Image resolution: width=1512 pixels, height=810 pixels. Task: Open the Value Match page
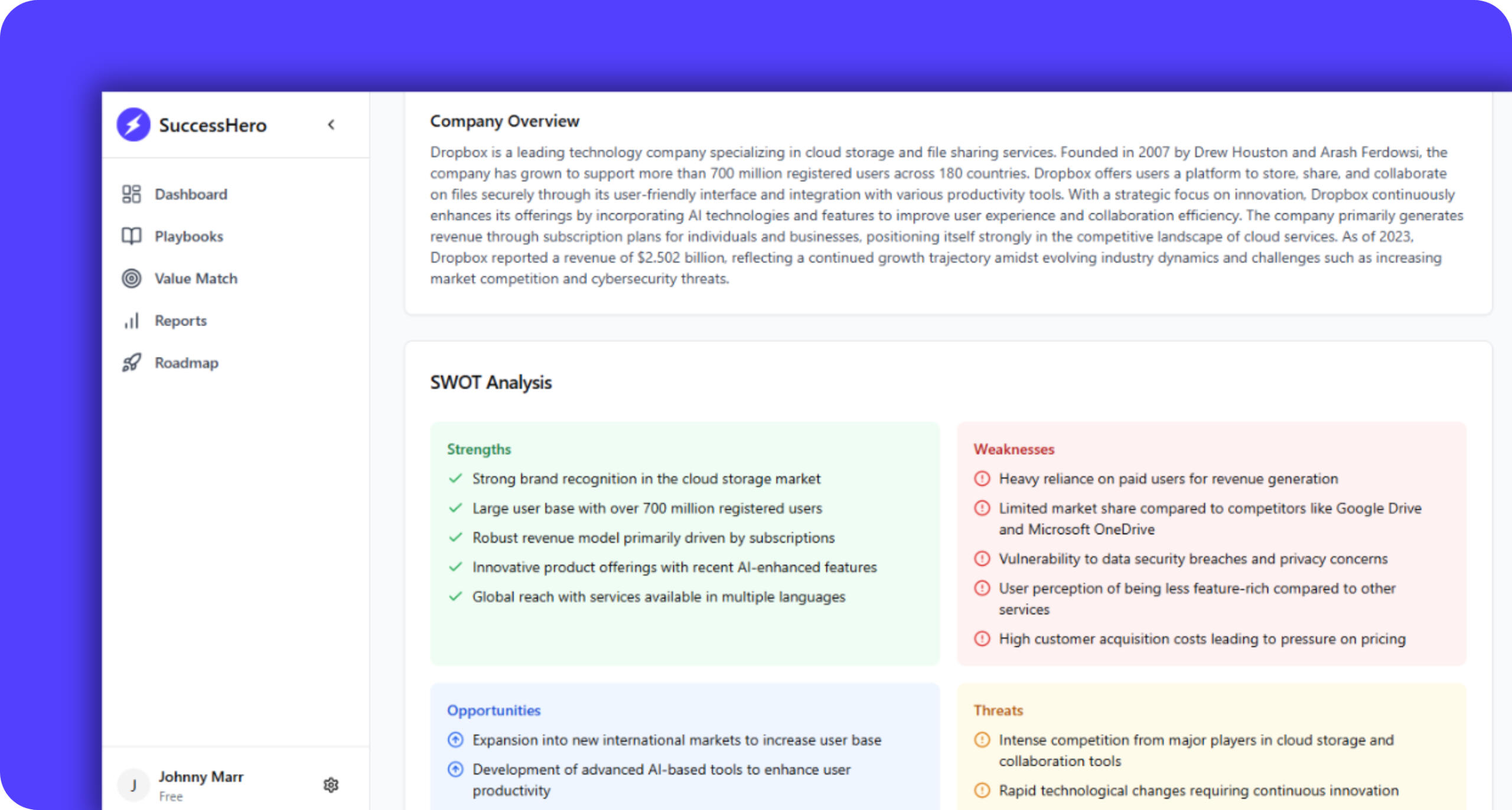[195, 278]
